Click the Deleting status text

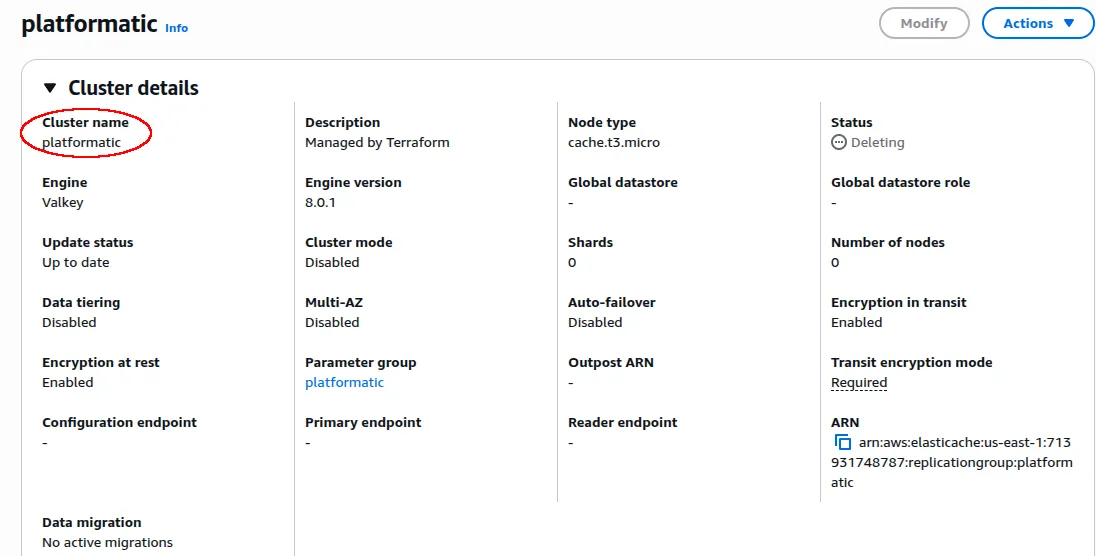point(878,142)
